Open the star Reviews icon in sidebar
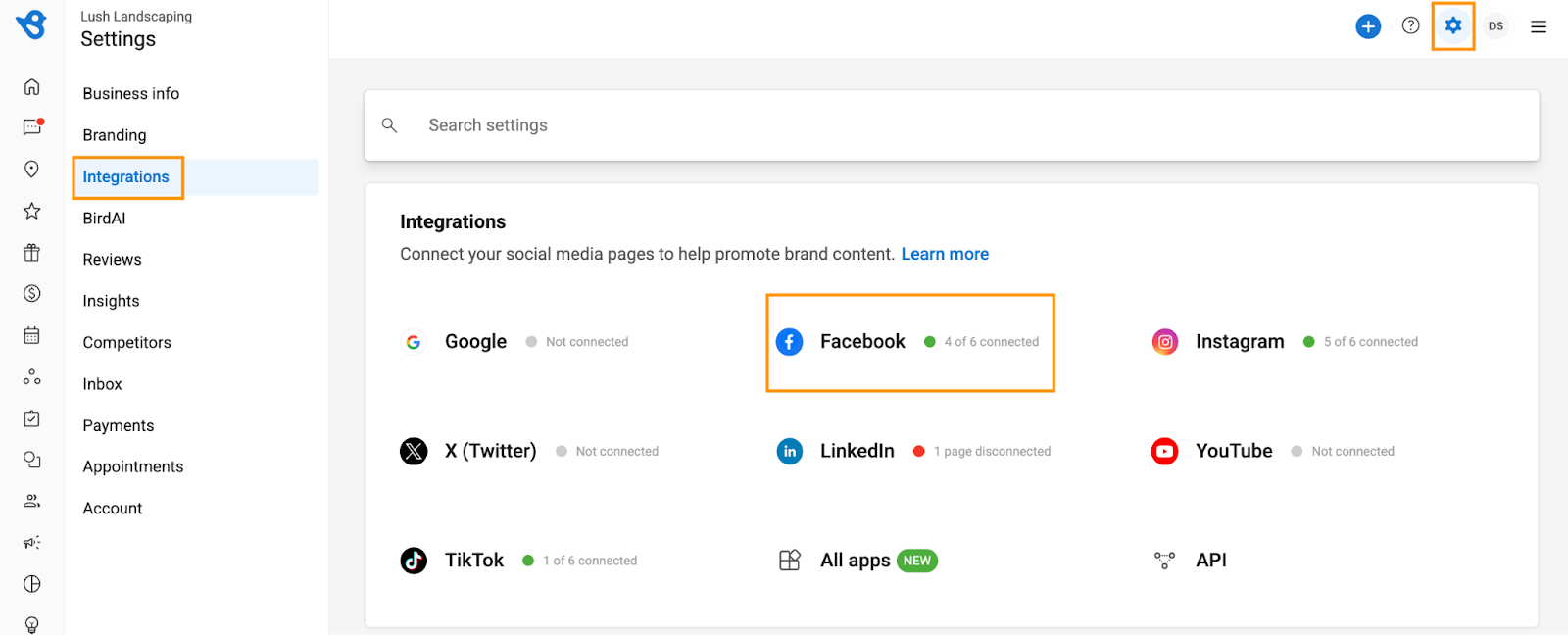This screenshot has height=635, width=1568. click(31, 211)
